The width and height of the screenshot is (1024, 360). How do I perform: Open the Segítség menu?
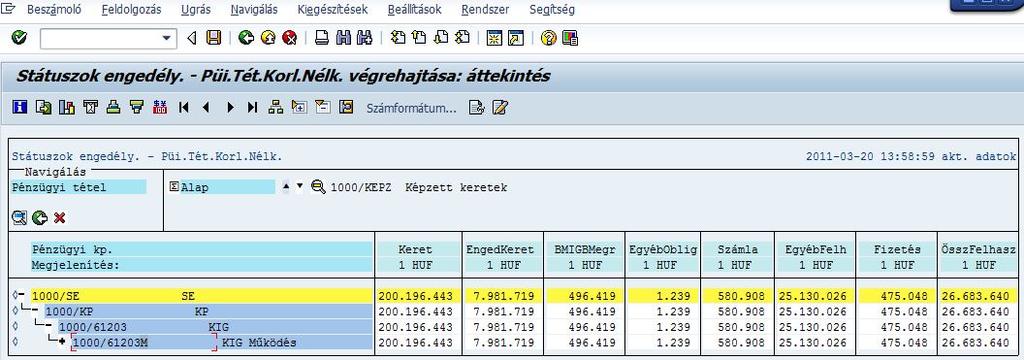click(552, 10)
